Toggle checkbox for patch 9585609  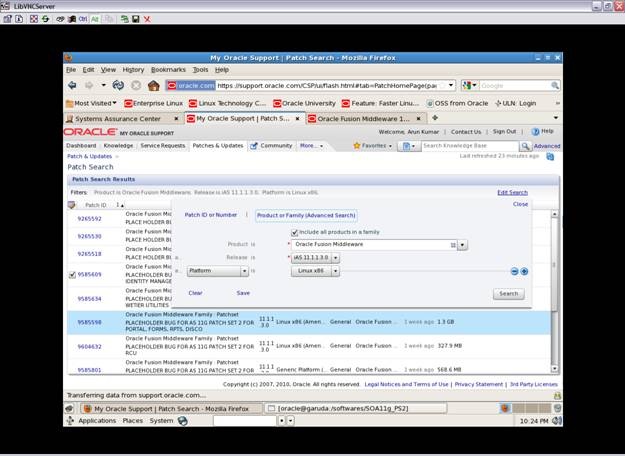click(72, 275)
